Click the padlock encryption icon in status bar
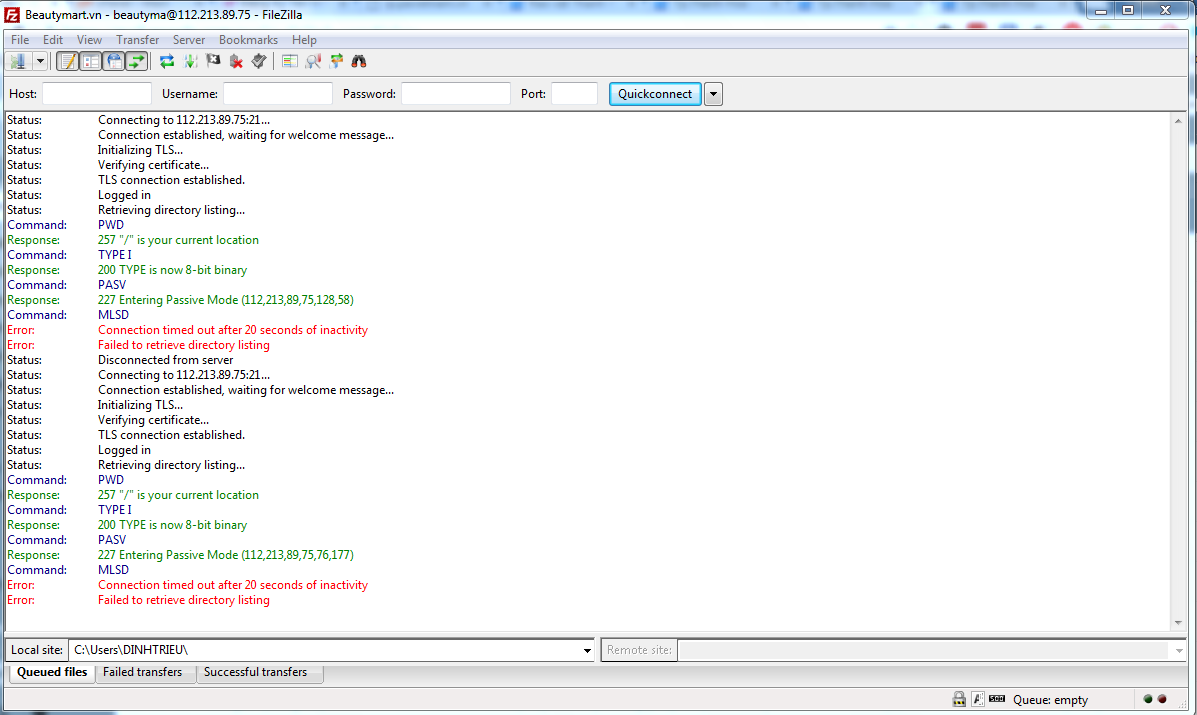 [x=959, y=699]
